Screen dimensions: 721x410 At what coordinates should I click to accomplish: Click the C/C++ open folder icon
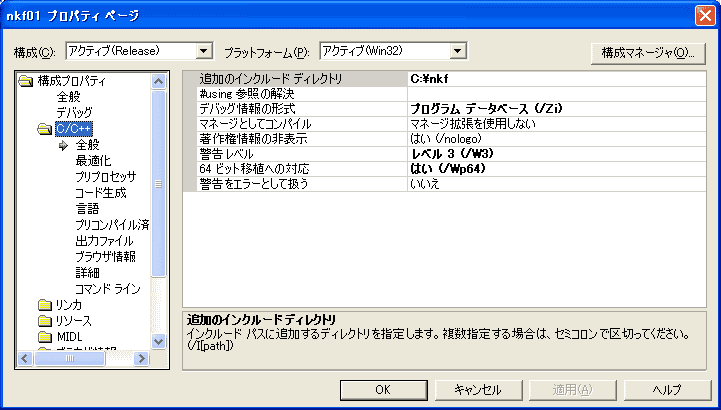(45, 130)
